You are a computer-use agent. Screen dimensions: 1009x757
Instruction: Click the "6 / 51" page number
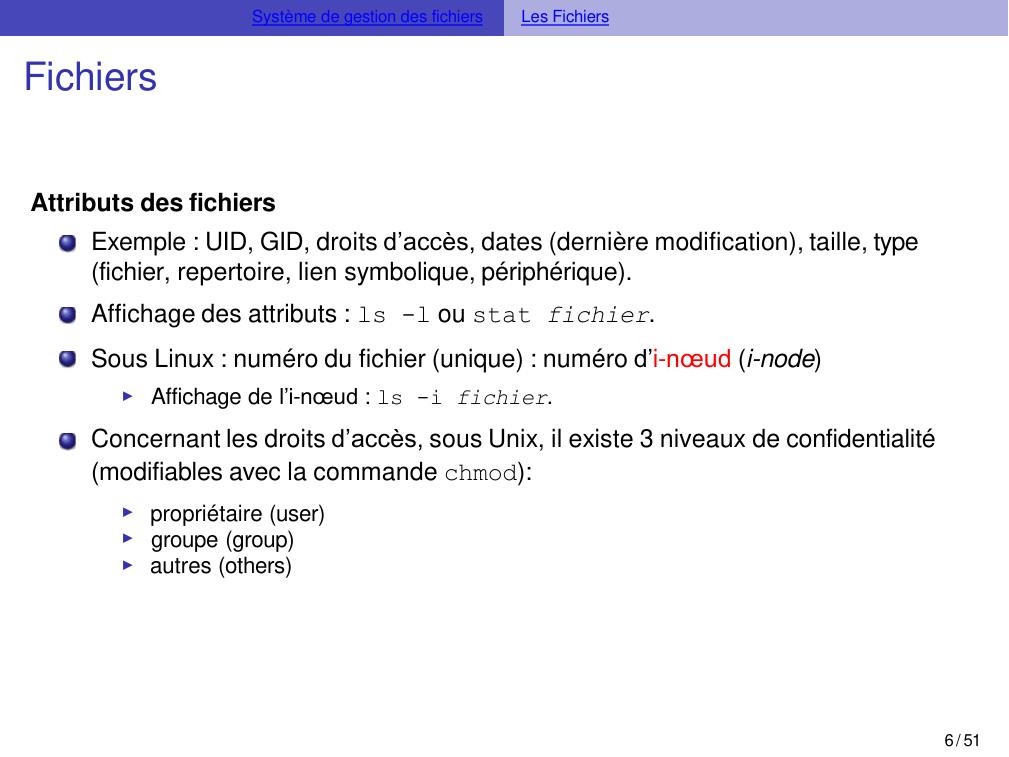point(962,740)
